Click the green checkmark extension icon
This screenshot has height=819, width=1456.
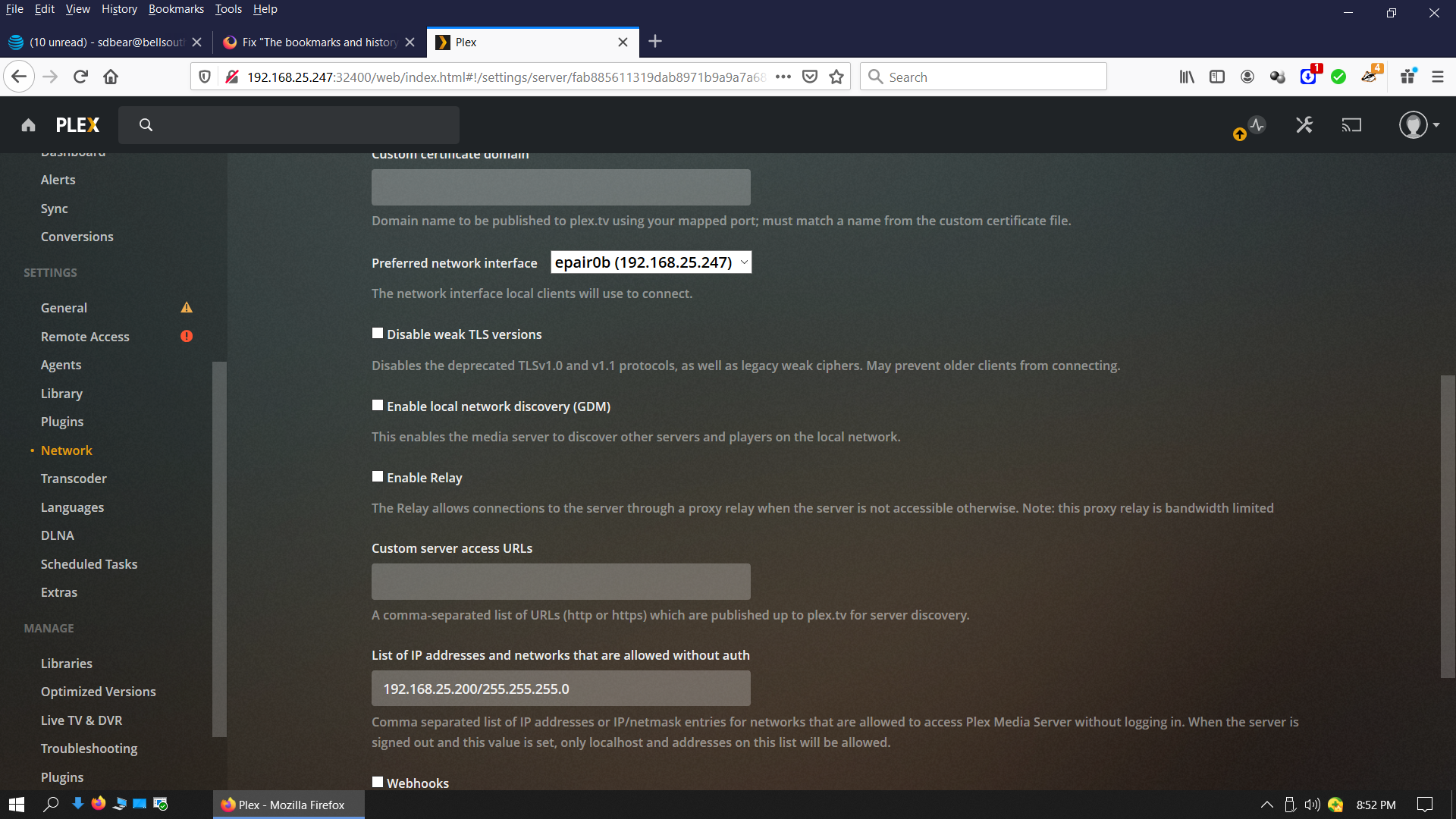tap(1338, 77)
